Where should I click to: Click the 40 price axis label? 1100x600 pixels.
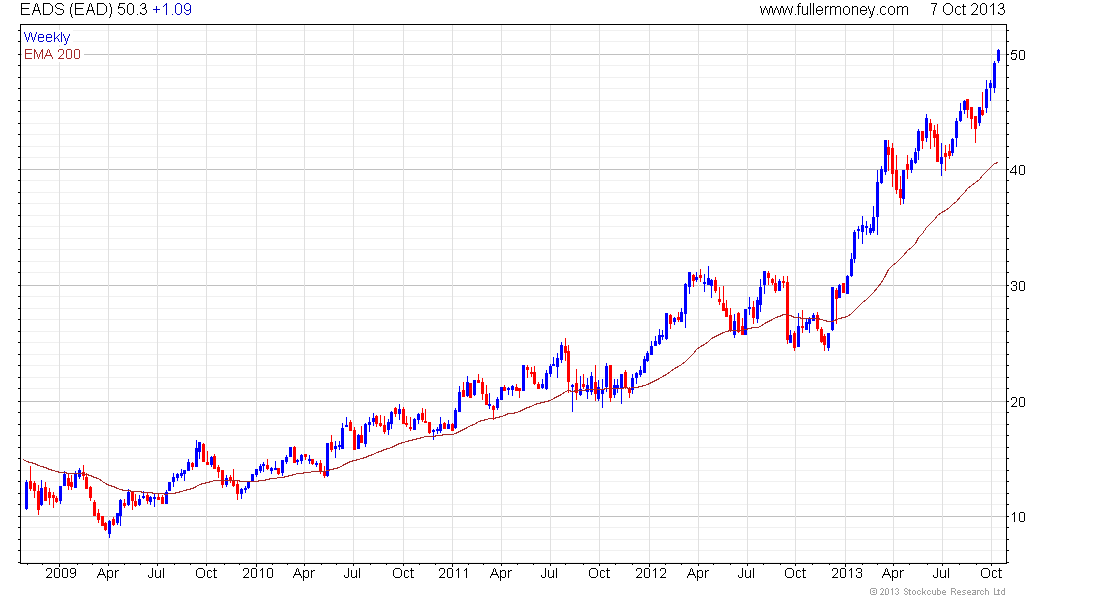point(1018,170)
